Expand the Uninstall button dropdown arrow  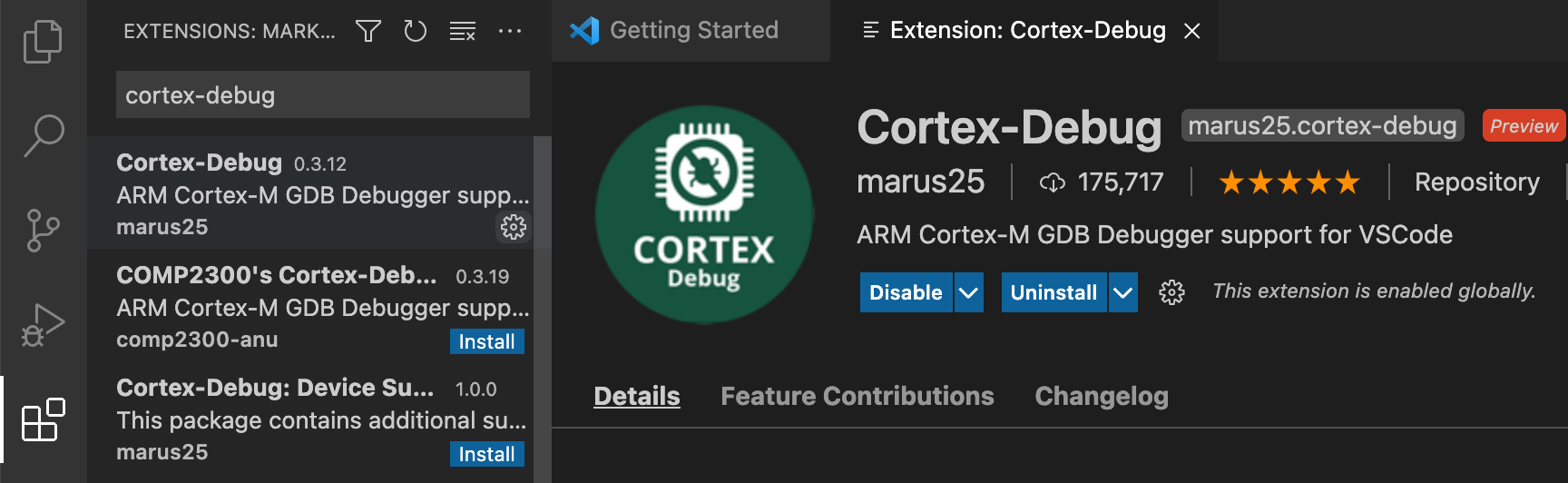point(1122,292)
